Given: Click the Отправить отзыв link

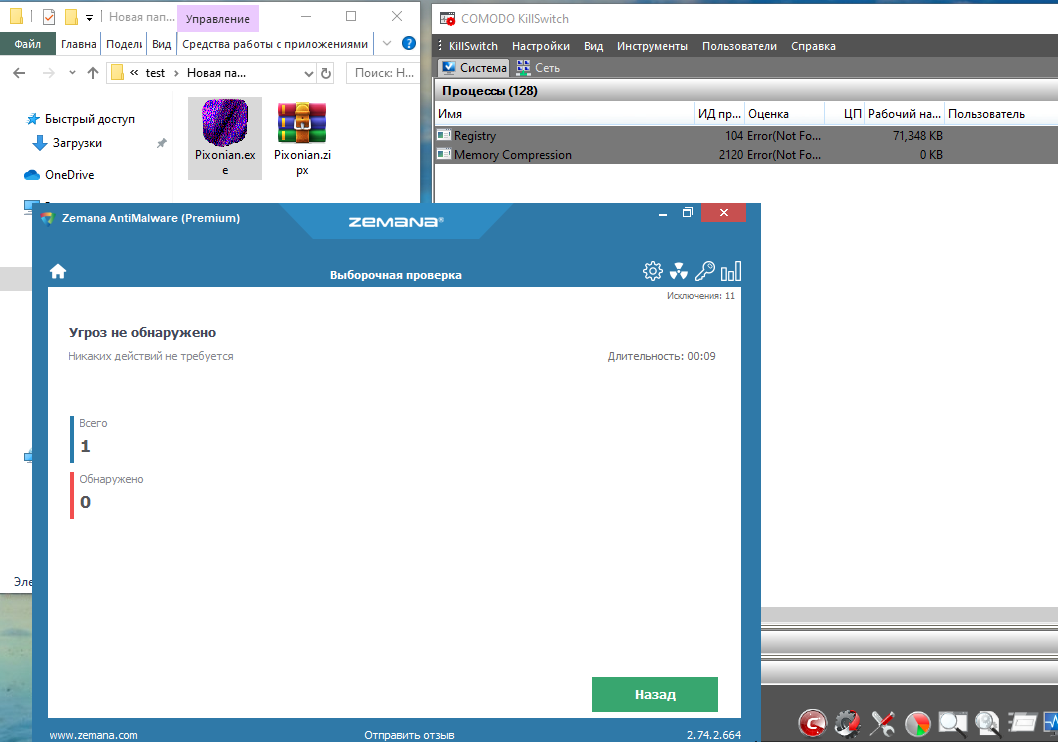Looking at the screenshot, I should 409,735.
